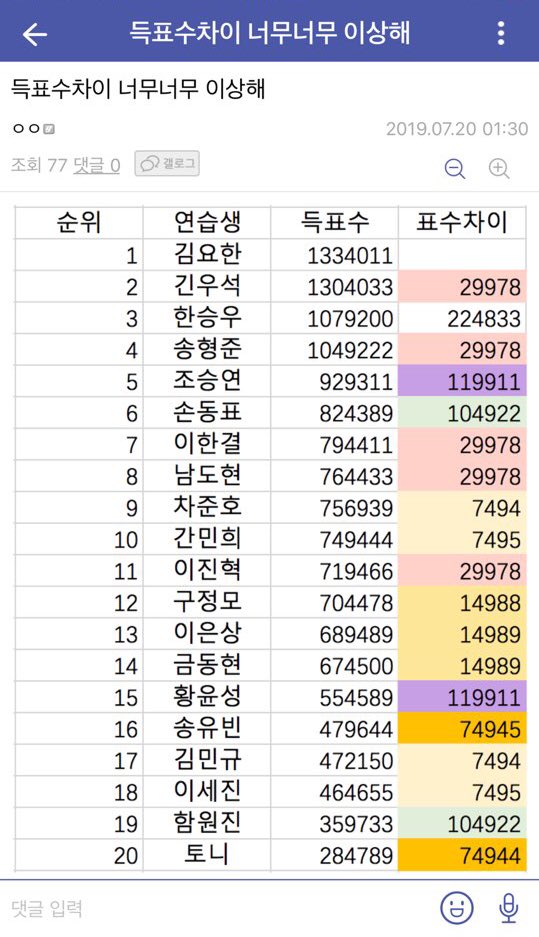Select trainee name 송유빈

207,729
